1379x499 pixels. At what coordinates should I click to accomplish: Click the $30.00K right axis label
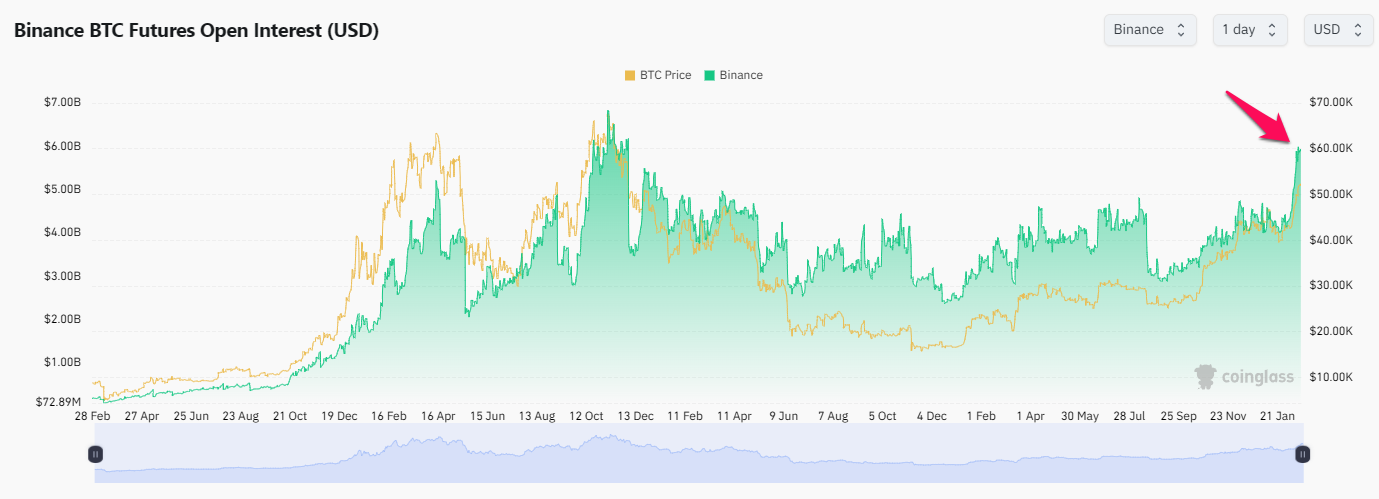[x=1331, y=286]
